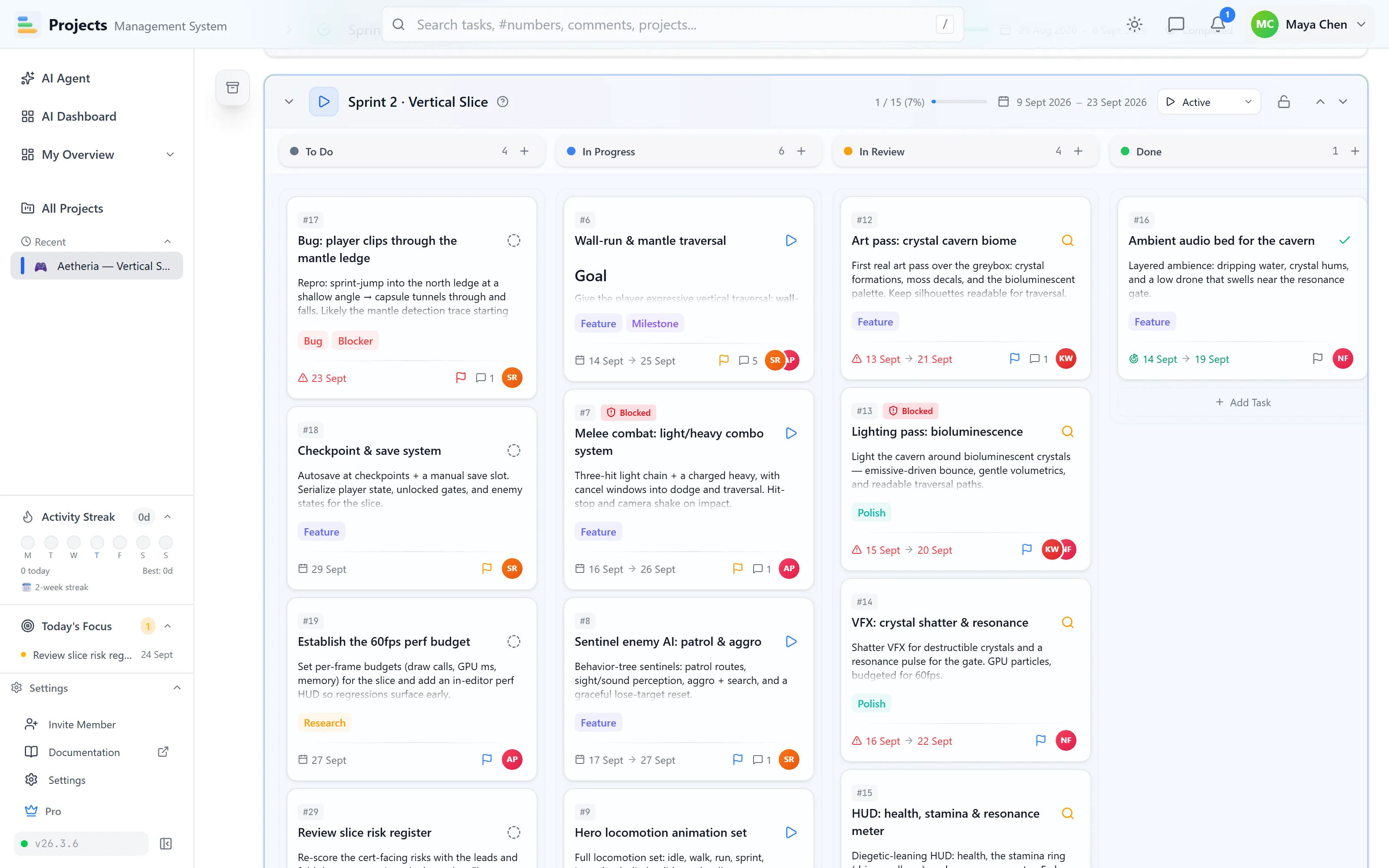Viewport: 1389px width, 868px height.
Task: Open Review slice risk focus item
Action: [x=96, y=655]
